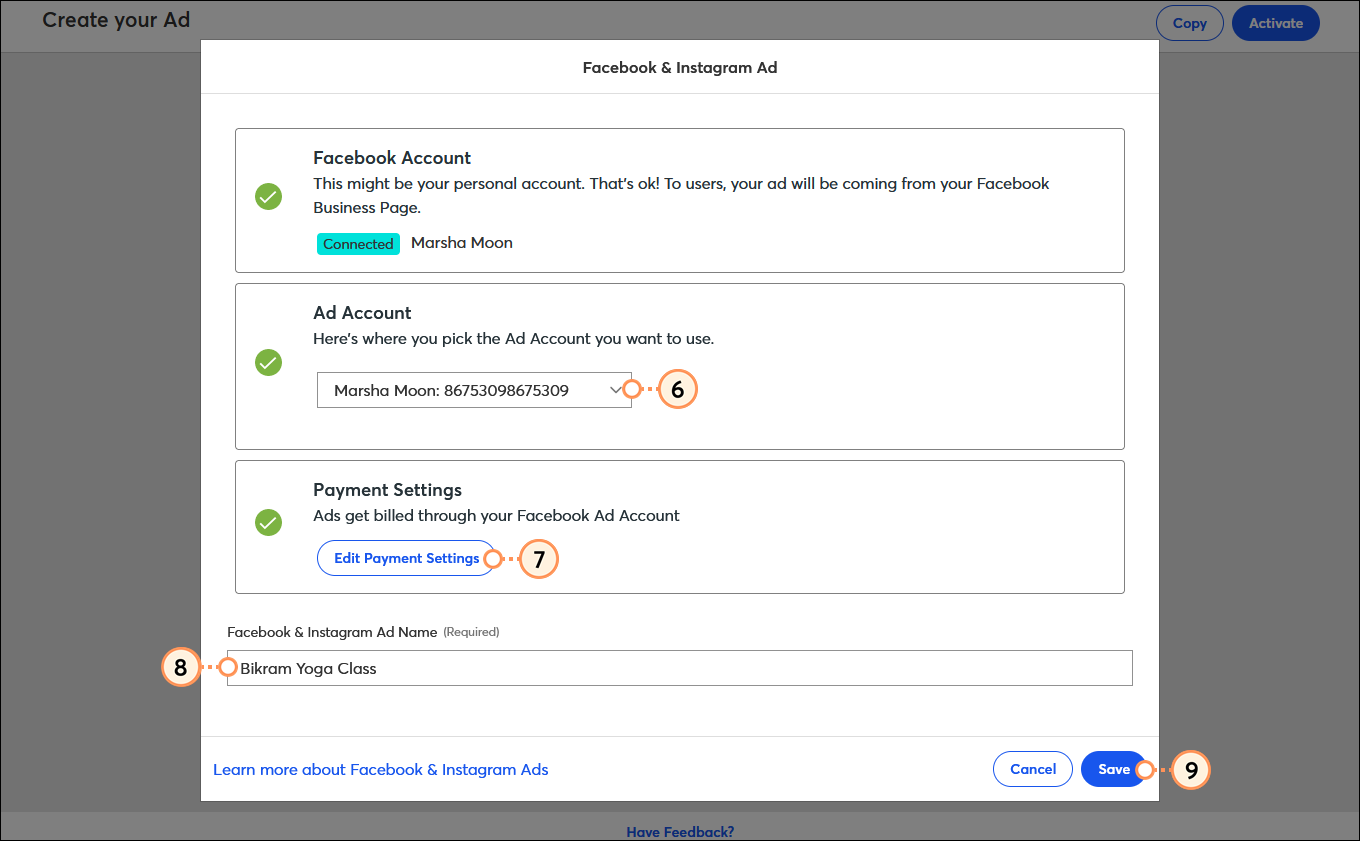The width and height of the screenshot is (1360, 841).
Task: Save the Facebook & Instagram ad
Action: click(1113, 769)
